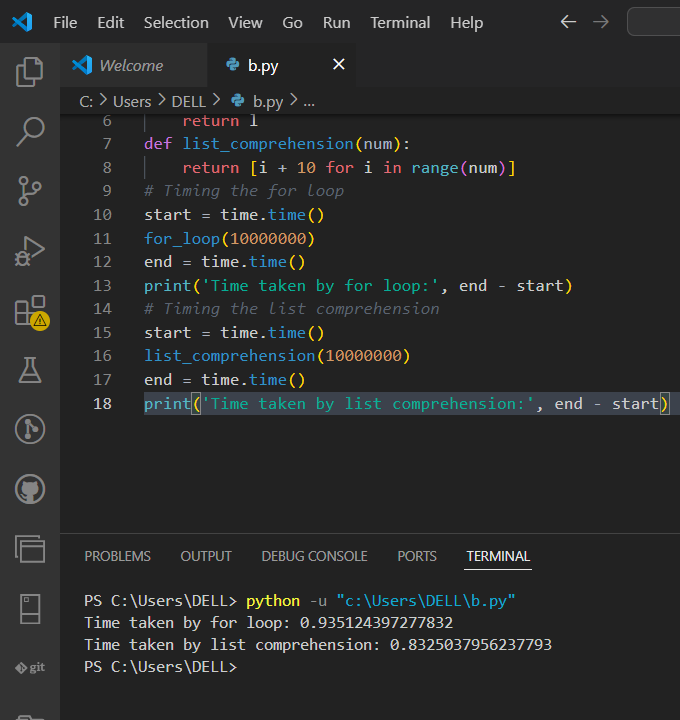Screen dimensions: 680x720
Task: Switch to the DEBUG CONSOLE panel tab
Action: tap(315, 556)
